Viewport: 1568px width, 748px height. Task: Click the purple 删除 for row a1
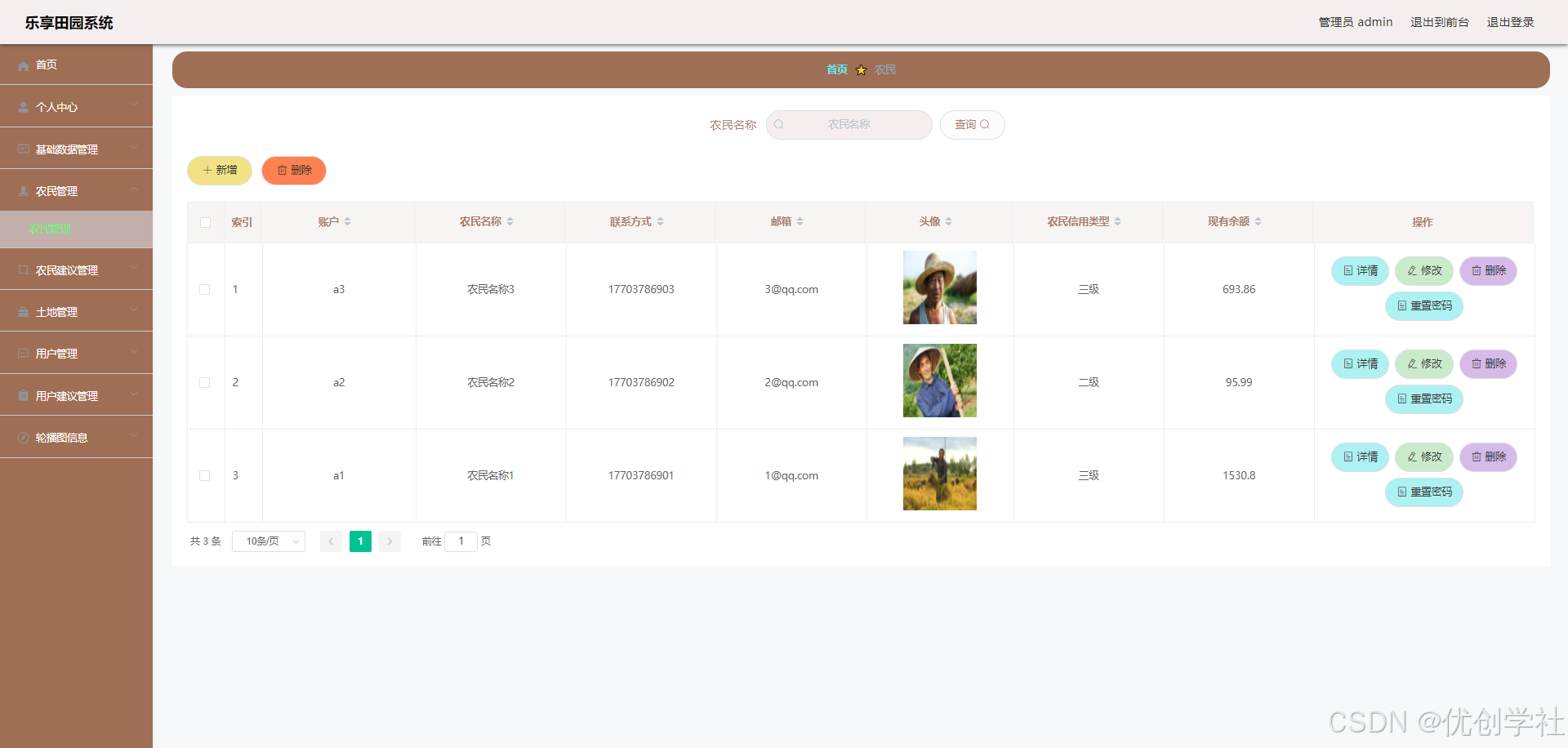coord(1488,457)
